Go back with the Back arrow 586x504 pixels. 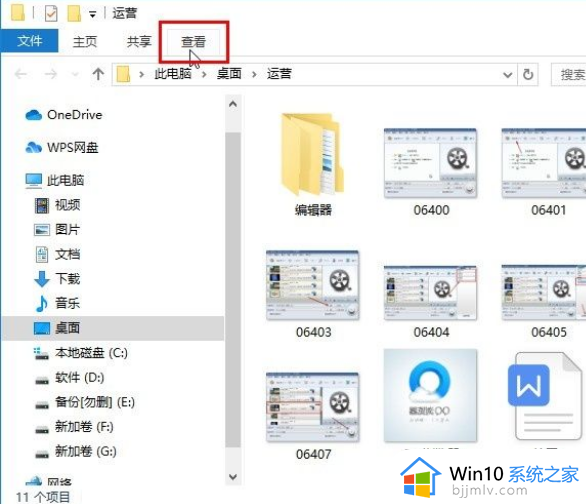[21, 74]
